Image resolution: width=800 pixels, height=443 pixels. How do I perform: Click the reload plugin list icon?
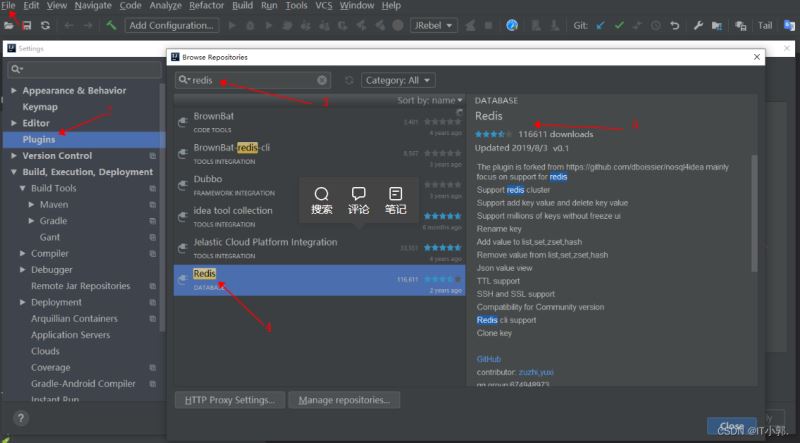click(349, 80)
